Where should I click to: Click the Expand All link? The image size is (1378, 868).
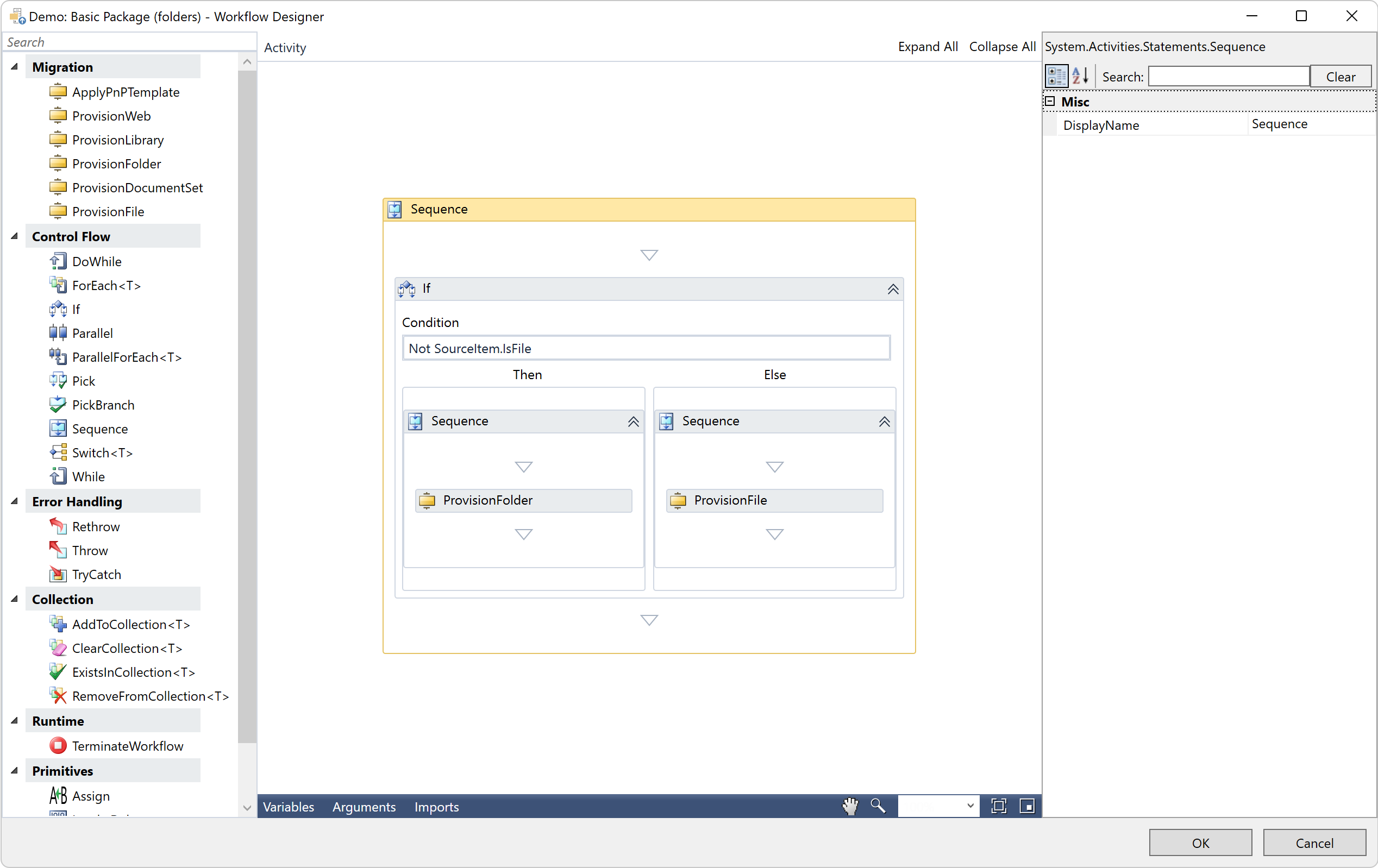(928, 46)
